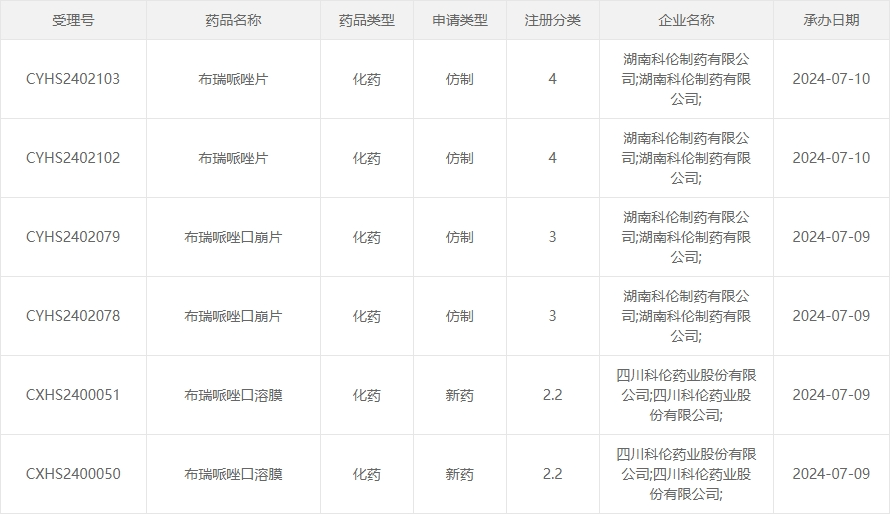
Task: Select acceptance number CXHS2400051
Action: tap(73, 395)
